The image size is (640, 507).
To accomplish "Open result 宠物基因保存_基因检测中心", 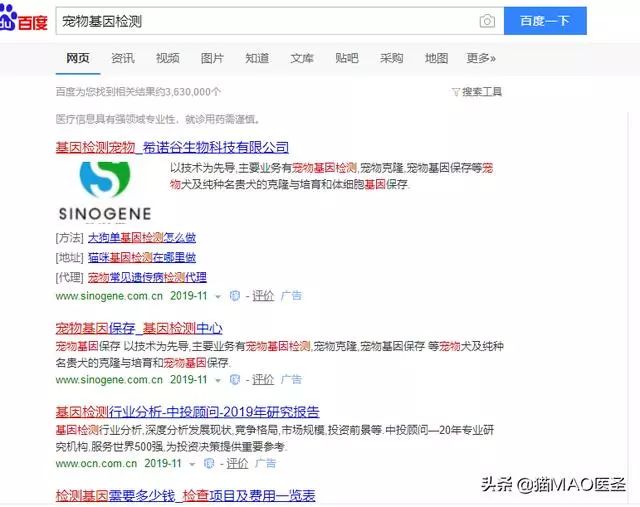I will click(139, 328).
